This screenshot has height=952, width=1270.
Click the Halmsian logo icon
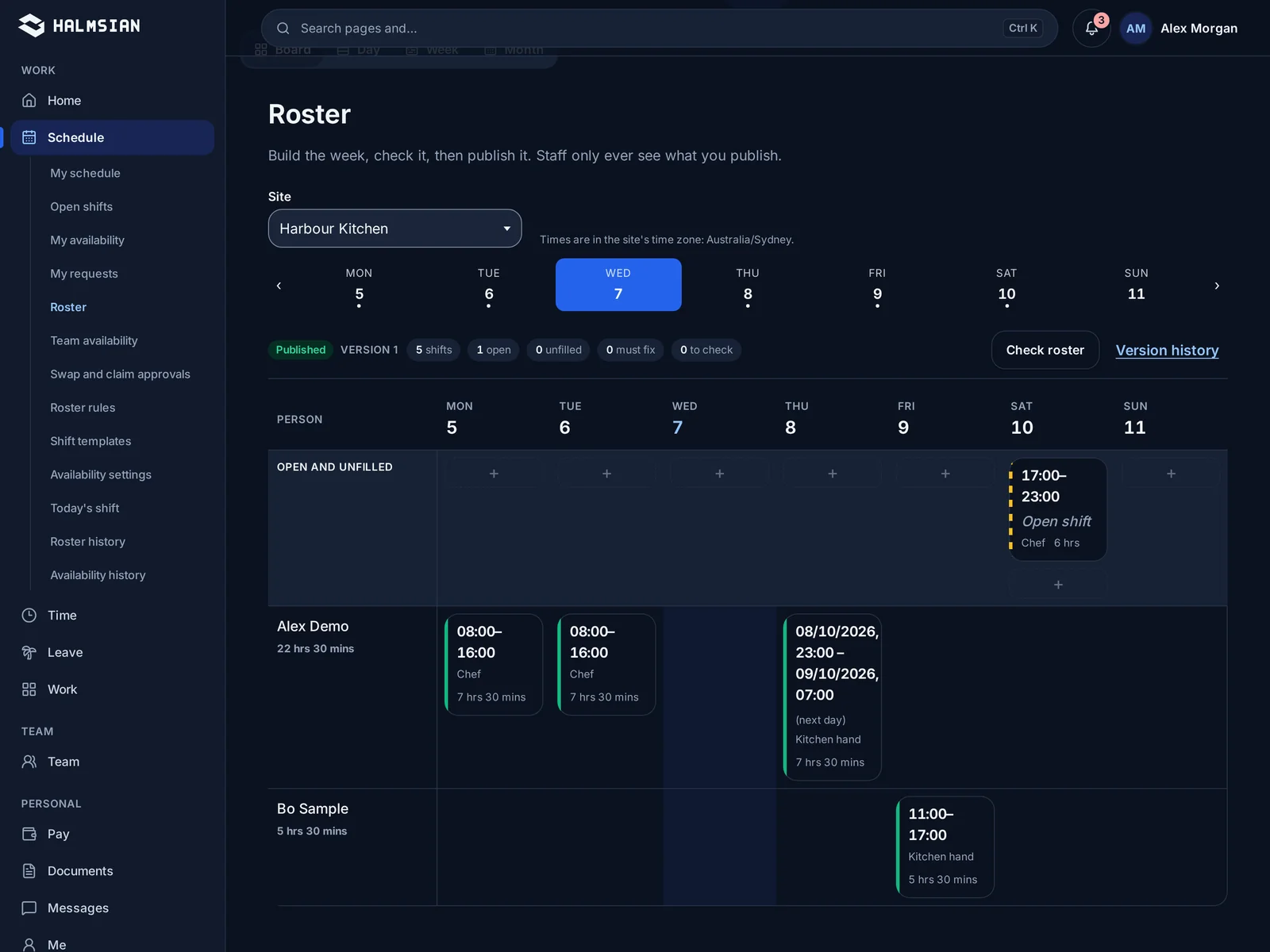32,26
